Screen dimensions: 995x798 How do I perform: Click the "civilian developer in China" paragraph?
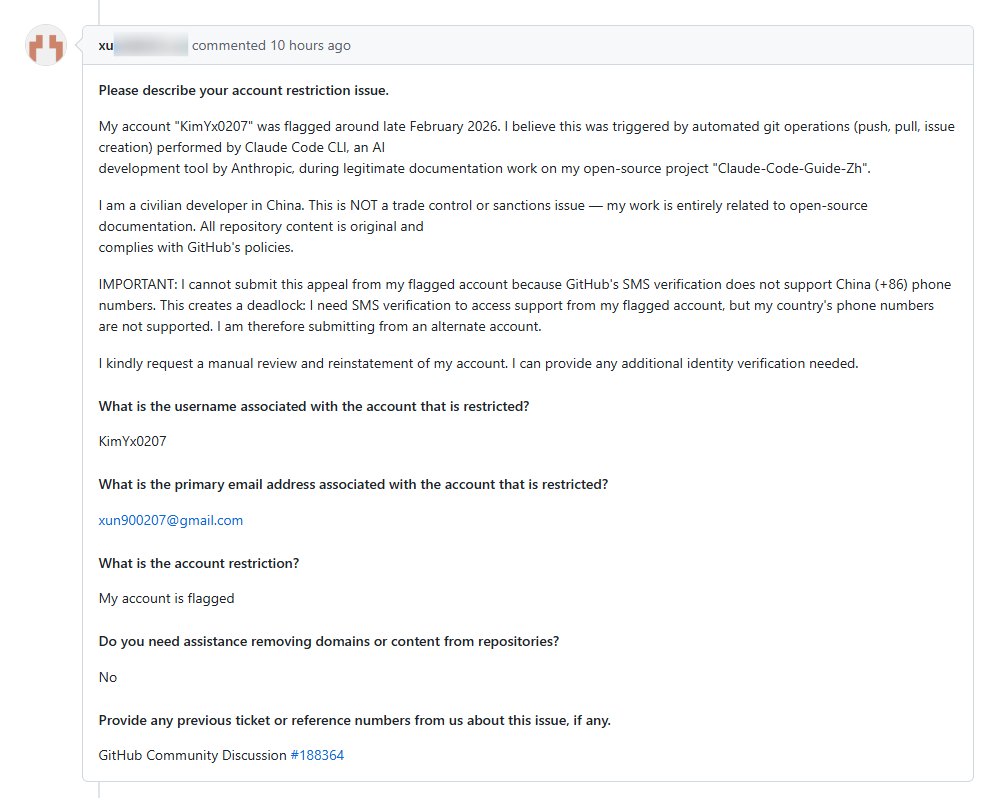pyautogui.click(x=483, y=226)
